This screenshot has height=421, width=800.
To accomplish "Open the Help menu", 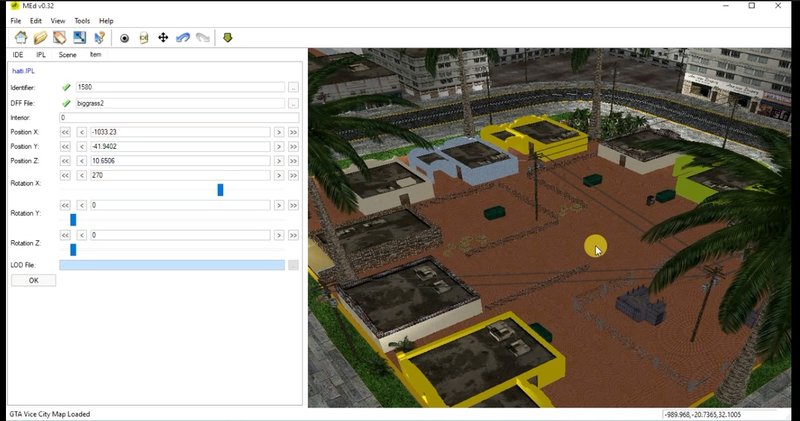I will tap(106, 21).
